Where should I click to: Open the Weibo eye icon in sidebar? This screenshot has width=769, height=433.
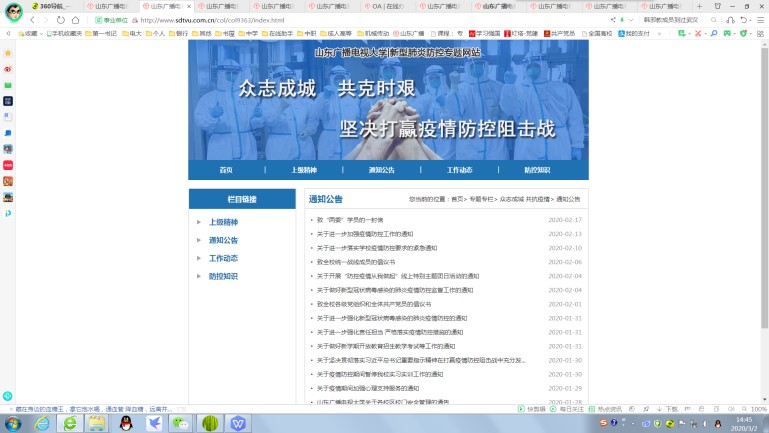8,69
